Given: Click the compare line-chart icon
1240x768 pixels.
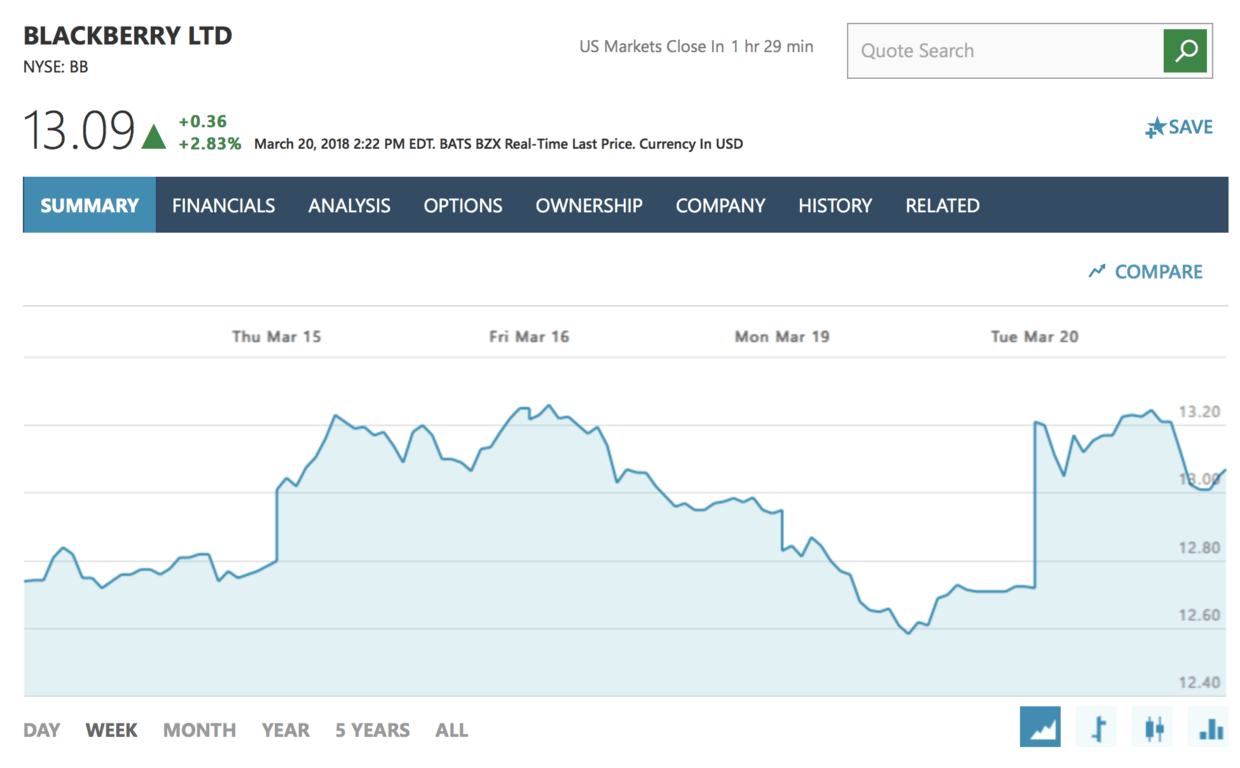Looking at the screenshot, I should pyautogui.click(x=1097, y=271).
